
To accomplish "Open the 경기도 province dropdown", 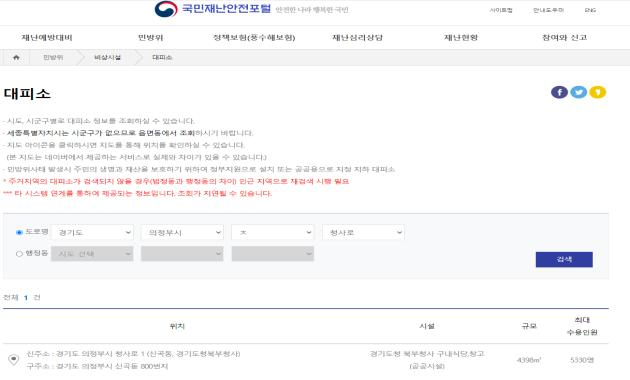I will [92, 233].
